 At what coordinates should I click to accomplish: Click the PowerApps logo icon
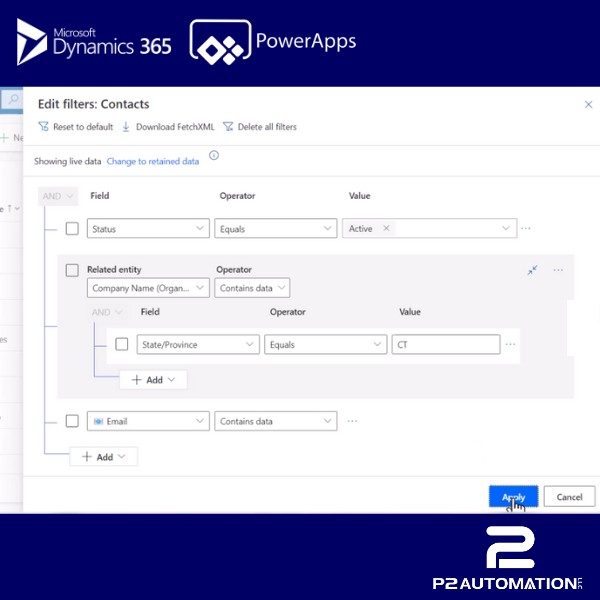(220, 42)
